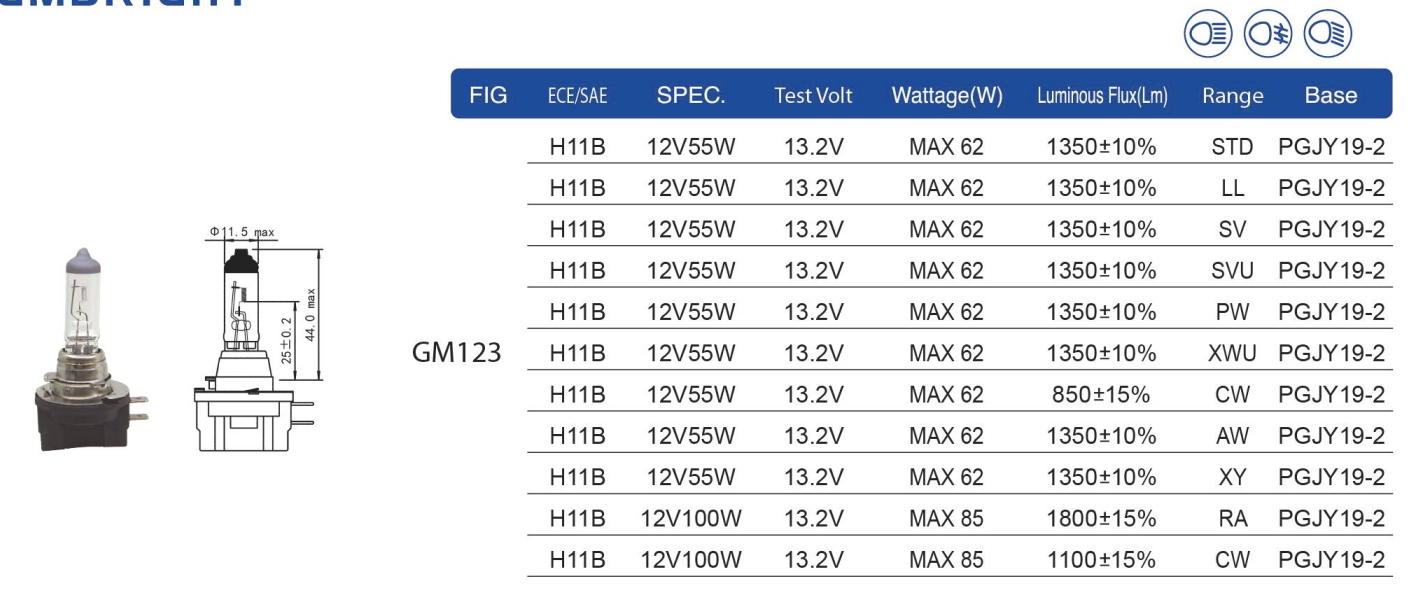The image size is (1427, 604).
Task: Click the FIG column header
Action: click(x=488, y=95)
